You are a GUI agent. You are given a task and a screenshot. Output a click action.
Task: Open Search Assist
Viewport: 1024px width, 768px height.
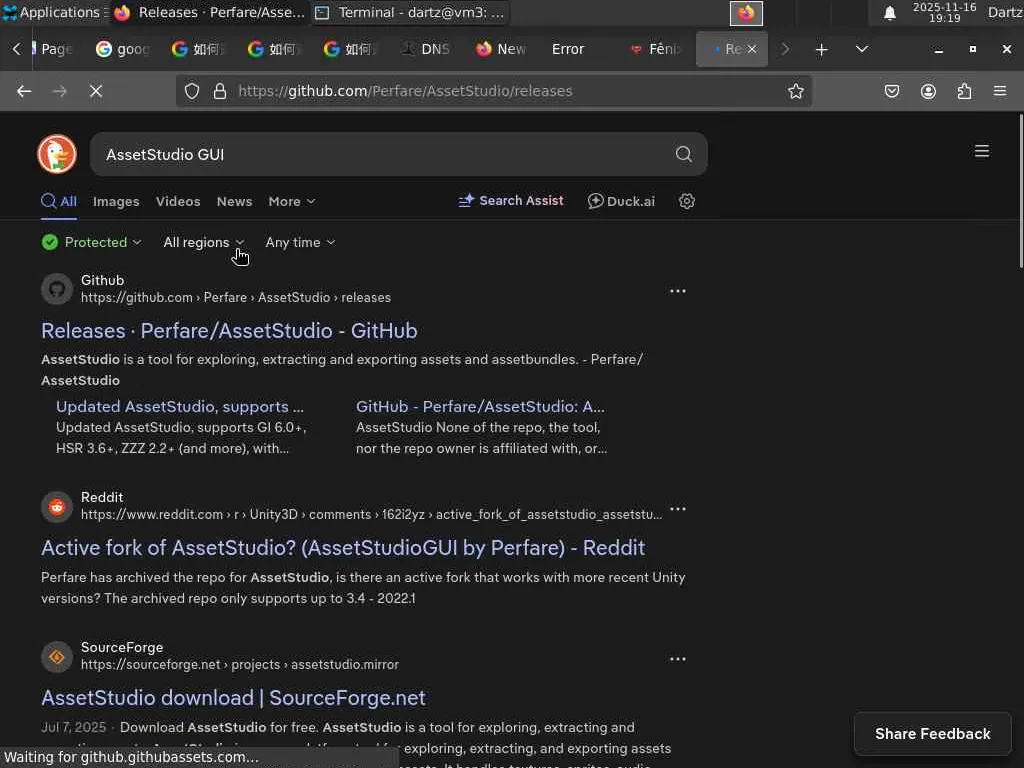coord(511,200)
